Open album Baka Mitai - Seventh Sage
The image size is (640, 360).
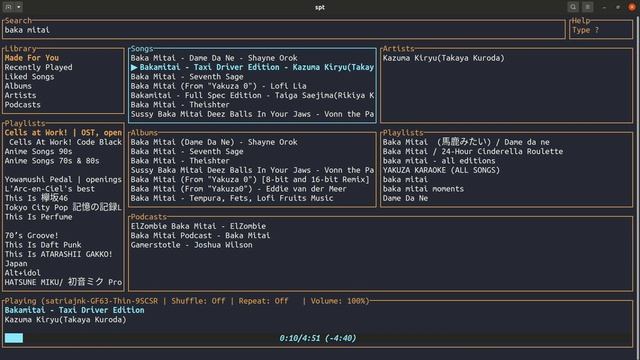tap(187, 151)
